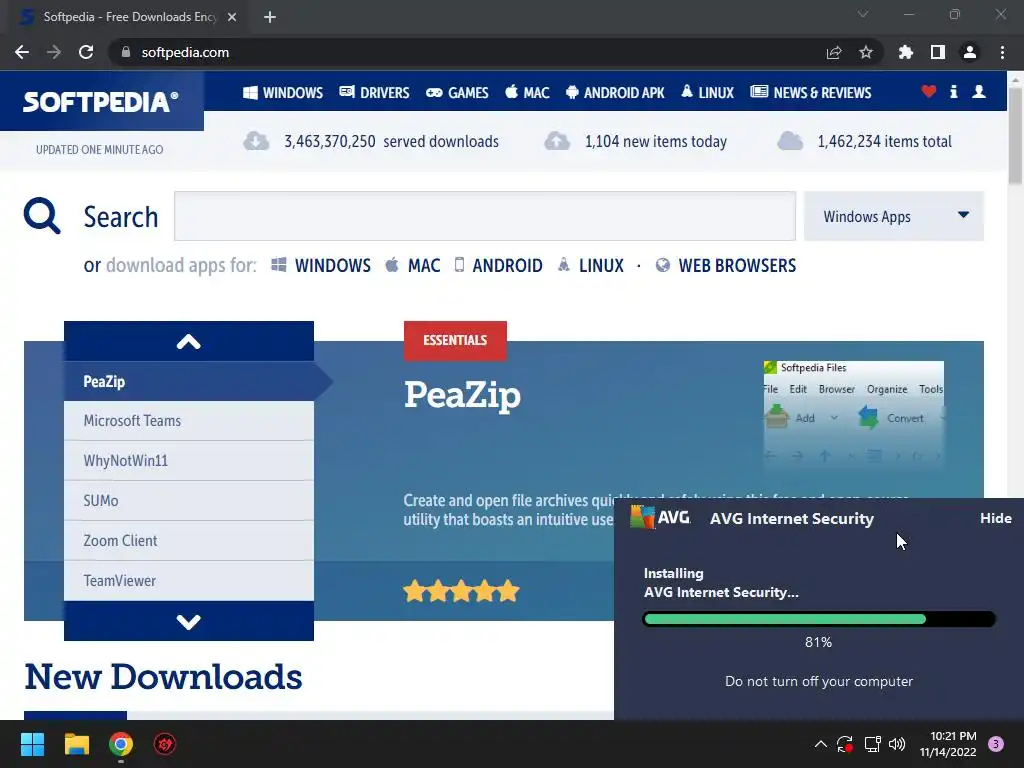Open the Drivers menu

[374, 93]
